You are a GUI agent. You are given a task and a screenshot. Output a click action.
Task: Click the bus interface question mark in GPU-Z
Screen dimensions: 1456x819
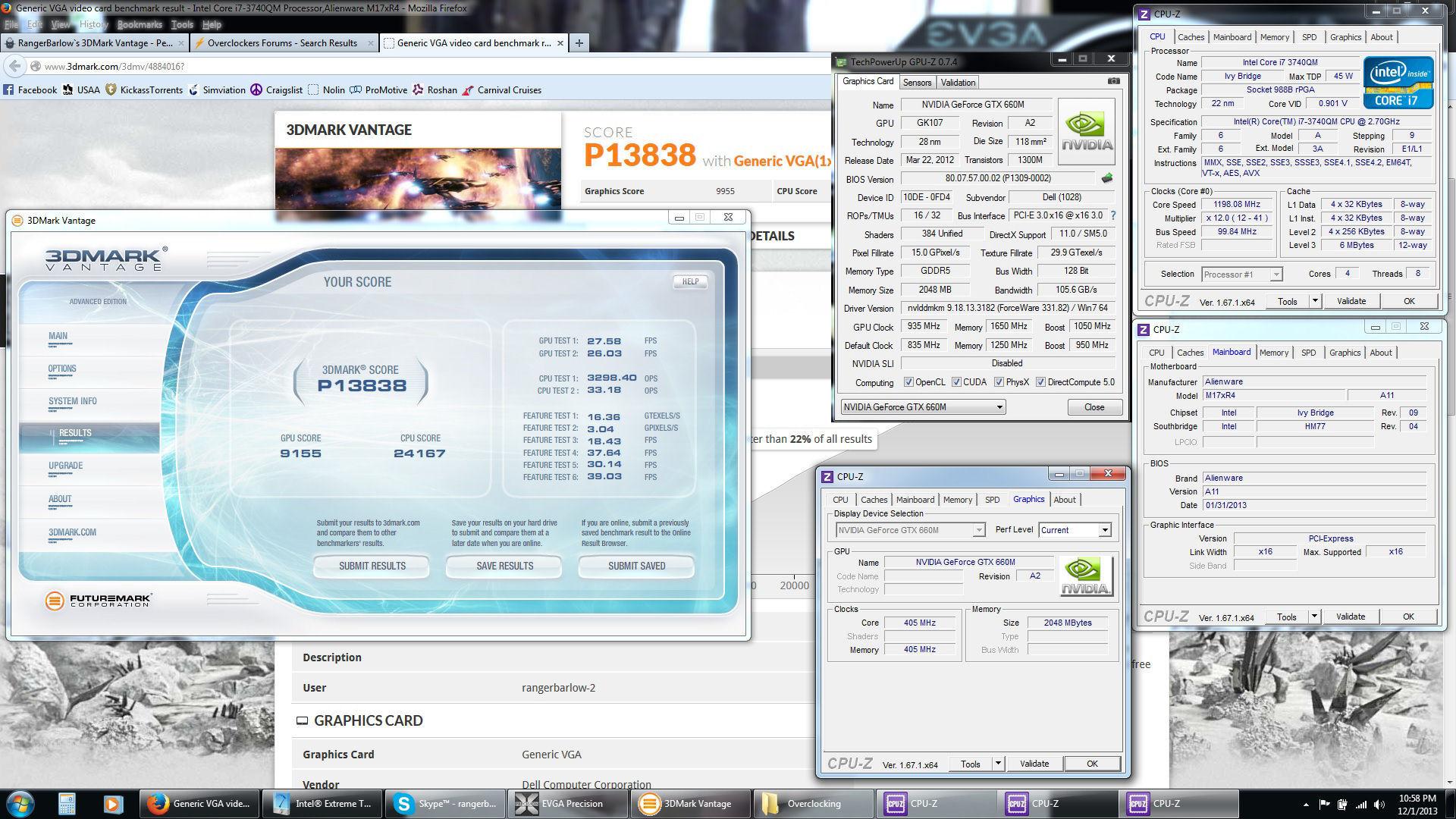pyautogui.click(x=1112, y=216)
